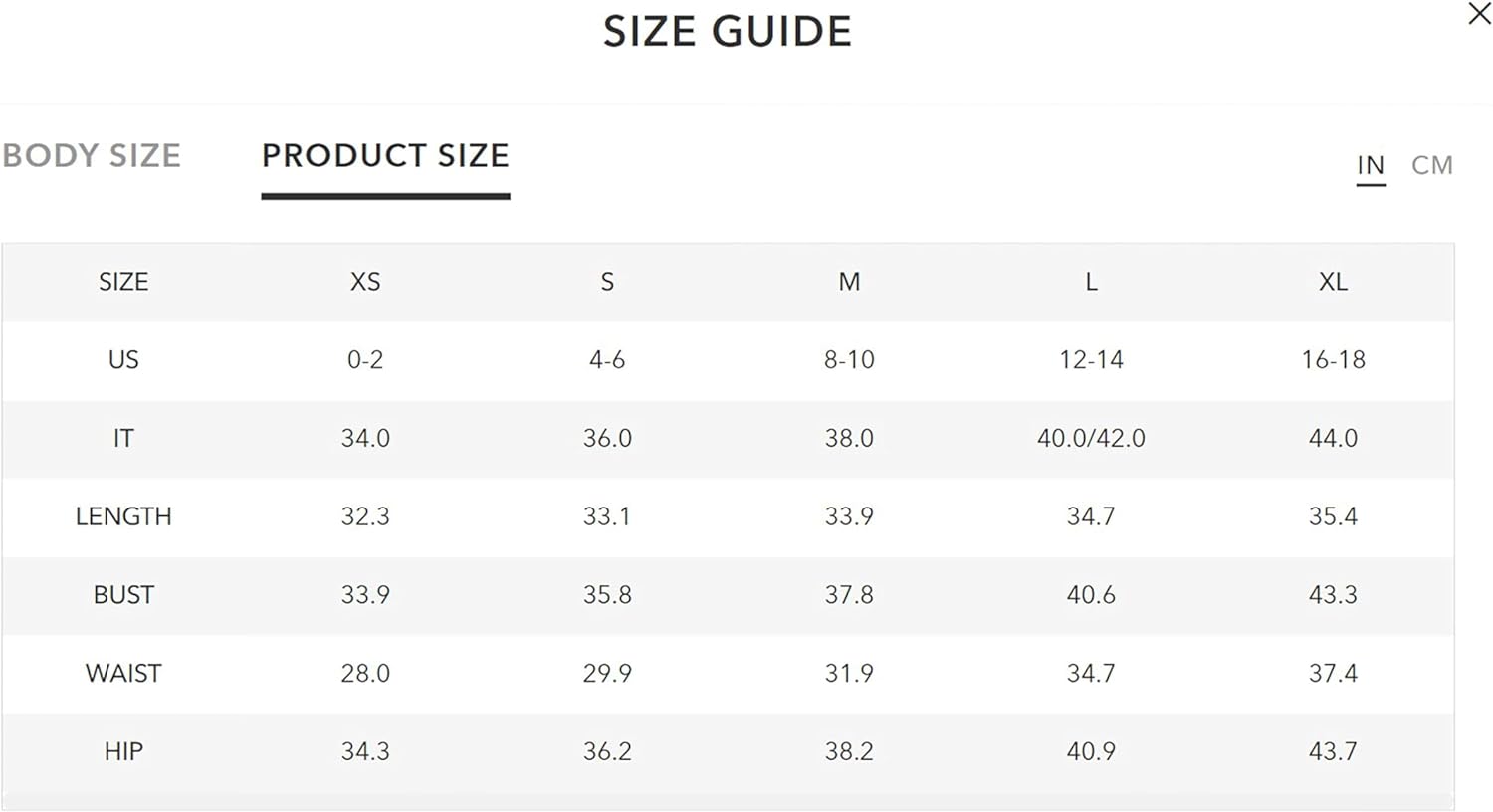This screenshot has width=1493, height=812.
Task: Select the BUST row label
Action: coord(123,595)
